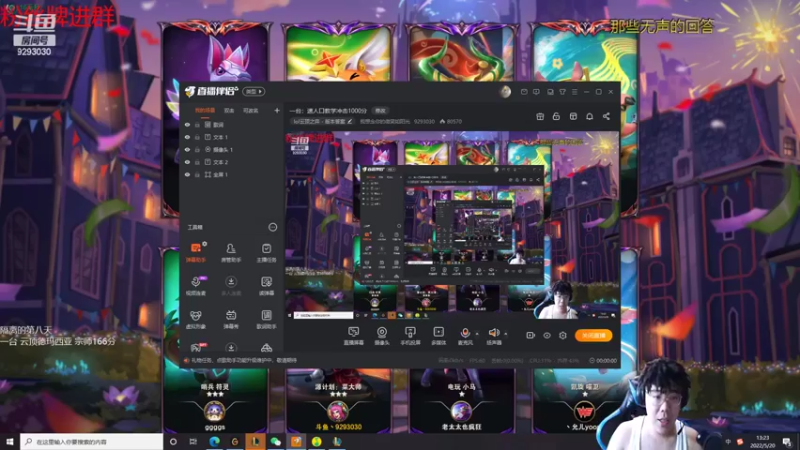Open the 主播任务 checkmark tool icon
The height and width of the screenshot is (450, 800).
pyautogui.click(x=266, y=252)
